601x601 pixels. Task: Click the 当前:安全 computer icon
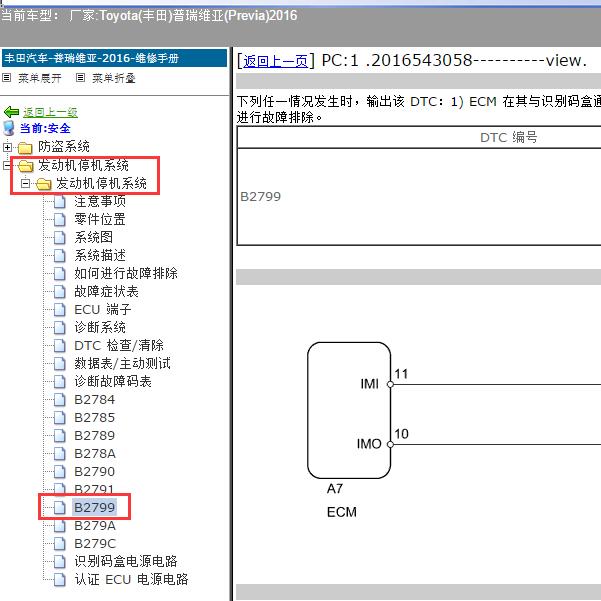(8, 128)
